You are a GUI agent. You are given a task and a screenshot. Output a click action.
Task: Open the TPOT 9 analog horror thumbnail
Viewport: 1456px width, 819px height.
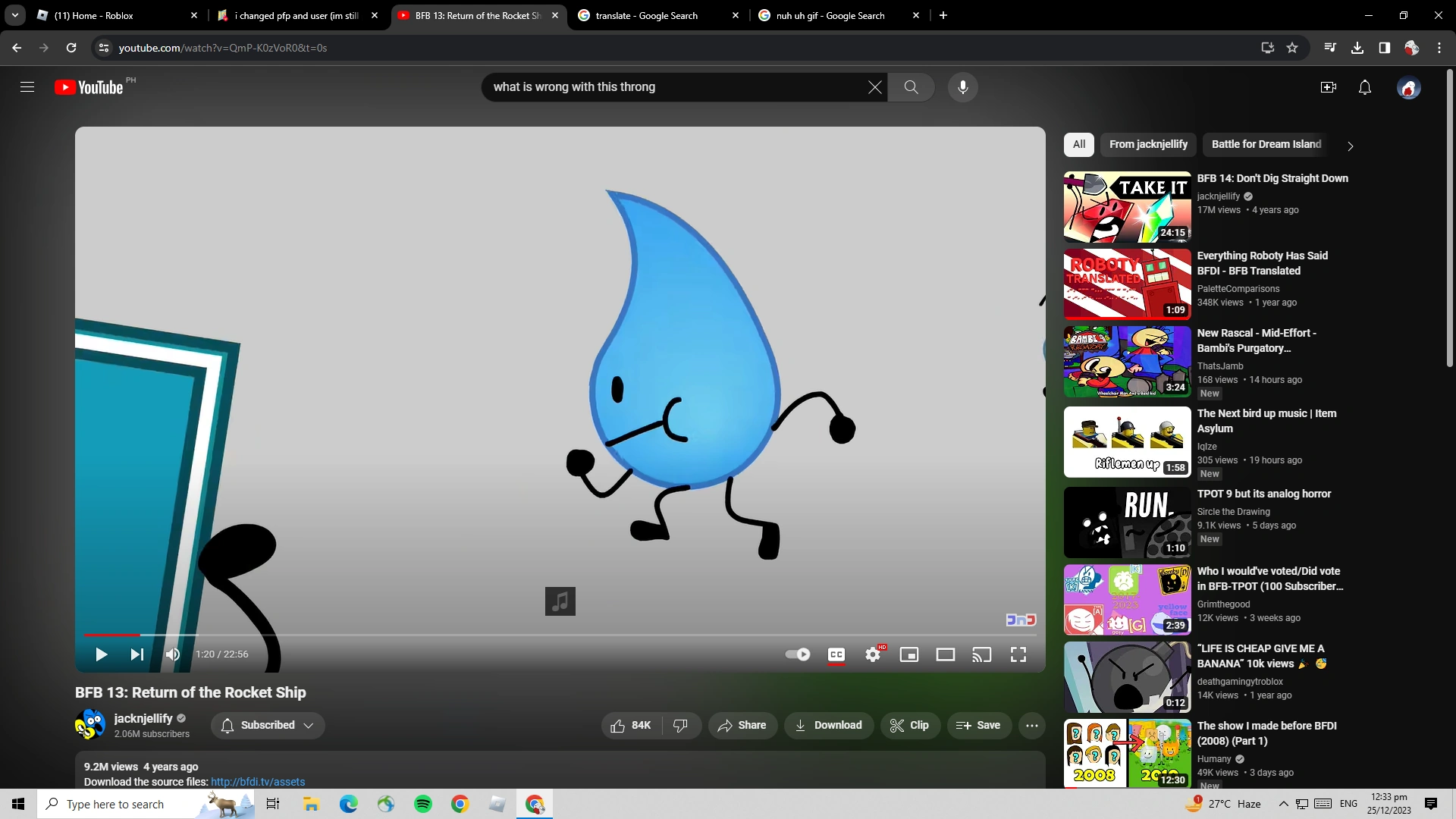coord(1127,522)
